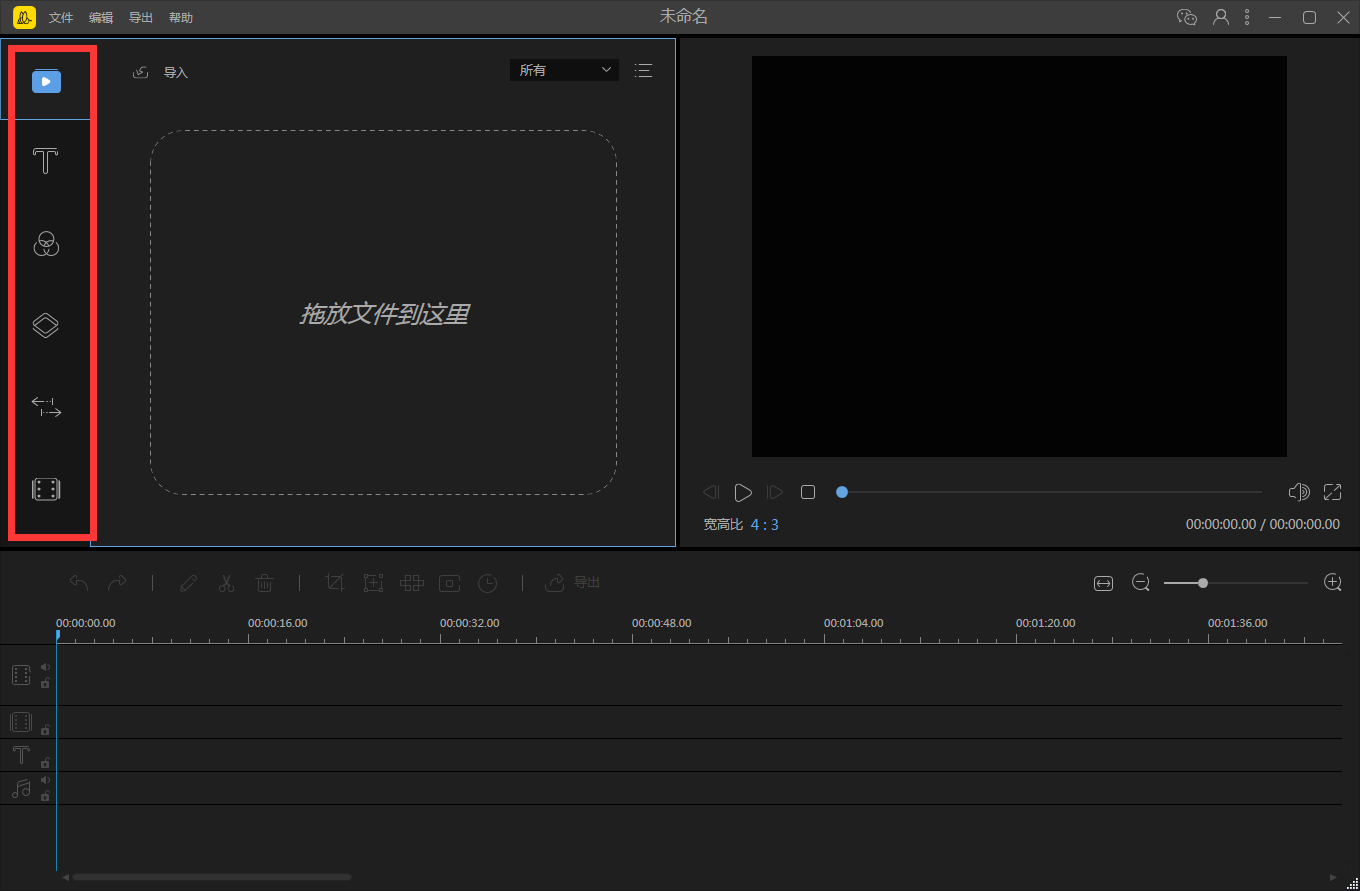Open the 所有 filter dropdown
Image resolution: width=1360 pixels, height=891 pixels.
pyautogui.click(x=564, y=70)
